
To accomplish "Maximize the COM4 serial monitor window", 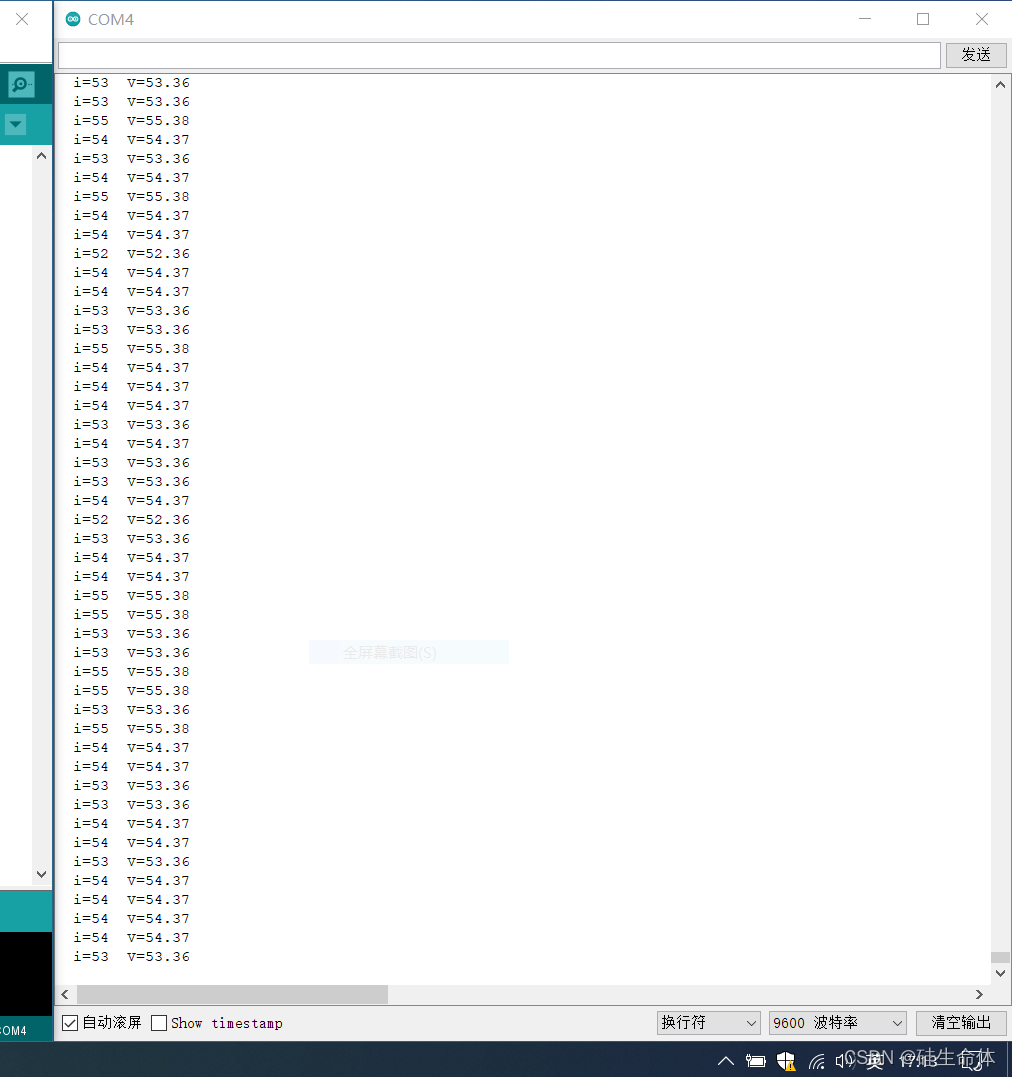I will [923, 19].
